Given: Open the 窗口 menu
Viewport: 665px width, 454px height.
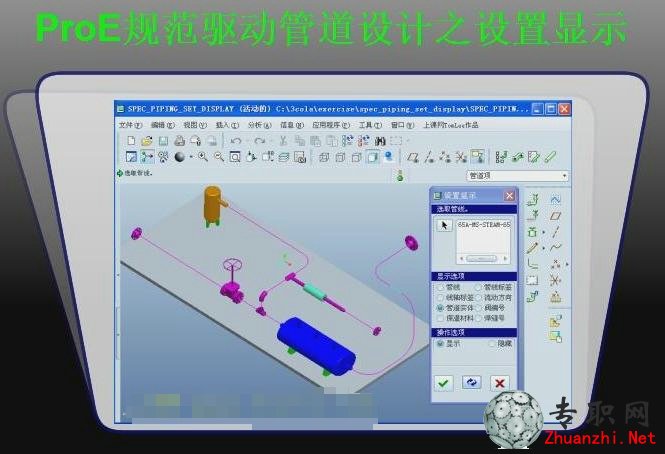Looking at the screenshot, I should 402,125.
